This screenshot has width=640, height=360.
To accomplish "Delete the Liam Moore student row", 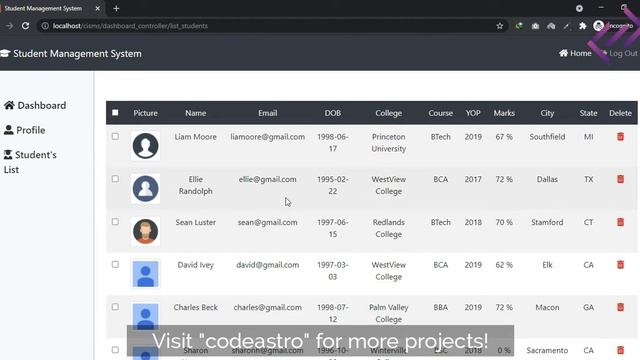I will [x=620, y=137].
